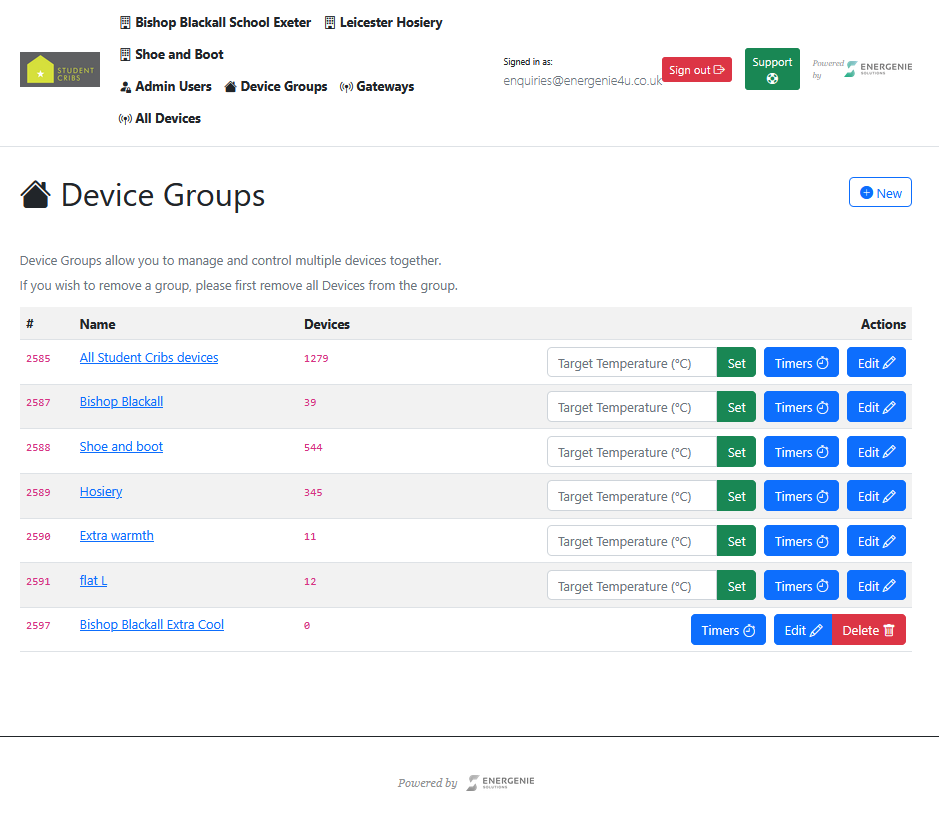Edit the Hosiery group
The height and width of the screenshot is (816, 939).
point(876,496)
